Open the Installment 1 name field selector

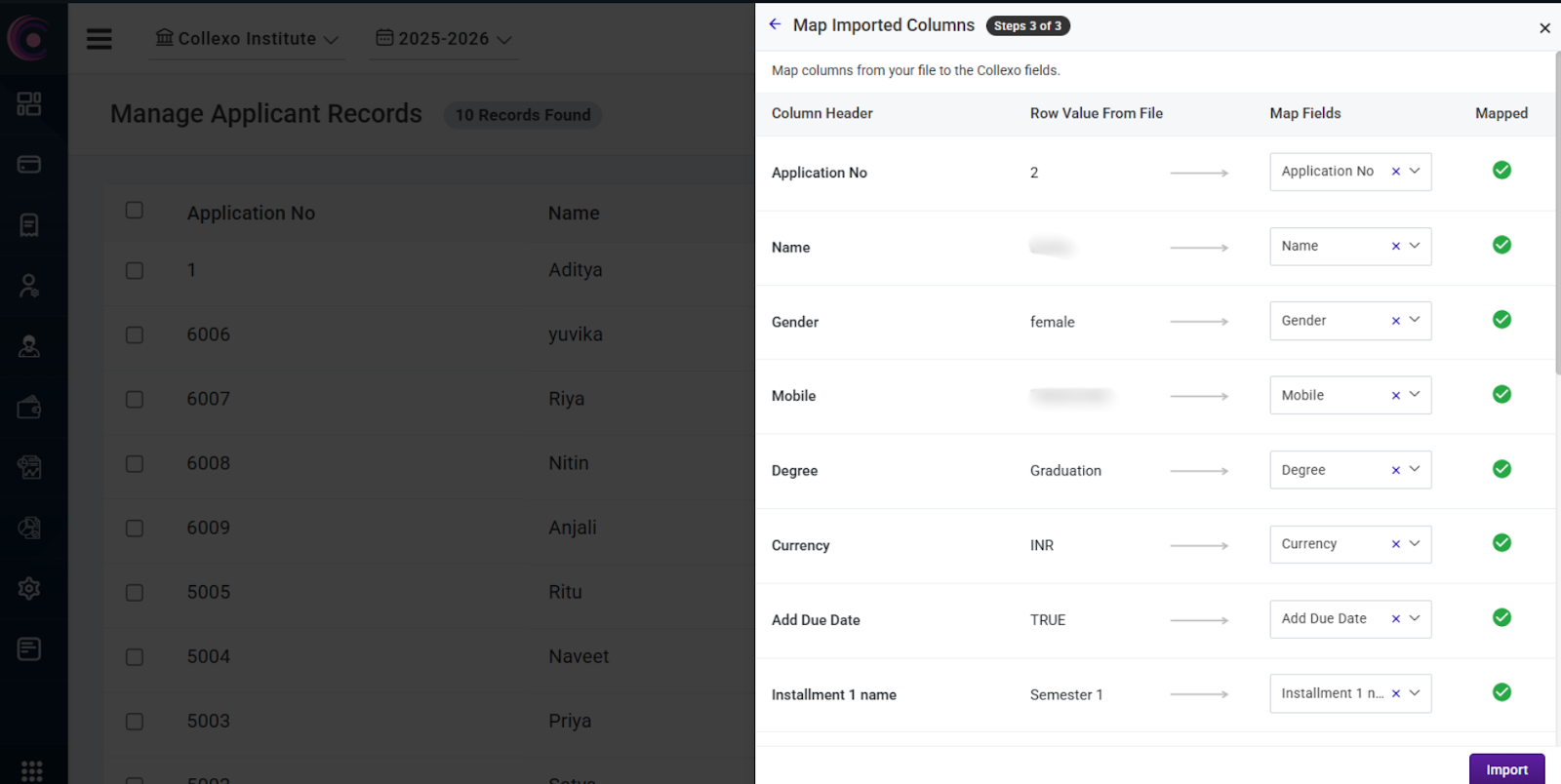pos(1415,693)
